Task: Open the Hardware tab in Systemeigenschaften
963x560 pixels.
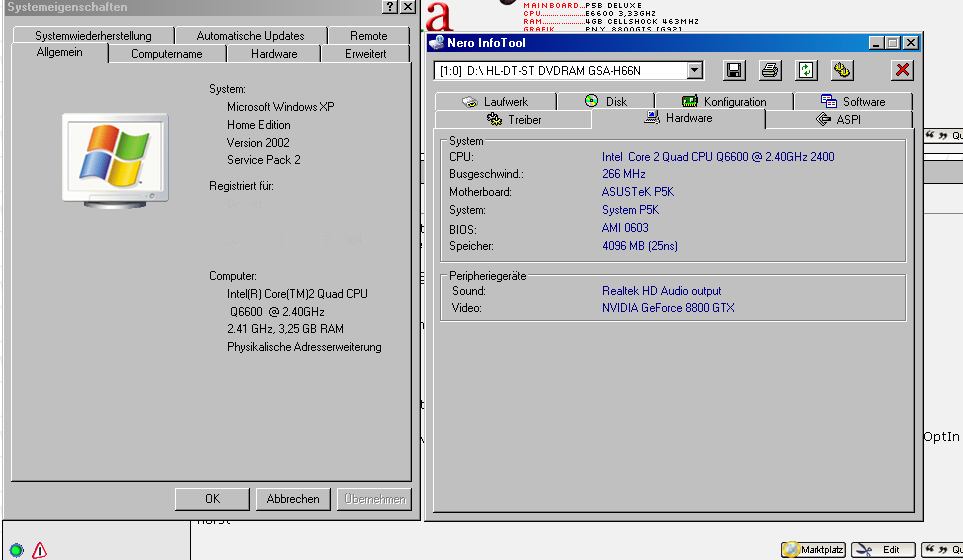Action: click(x=274, y=54)
